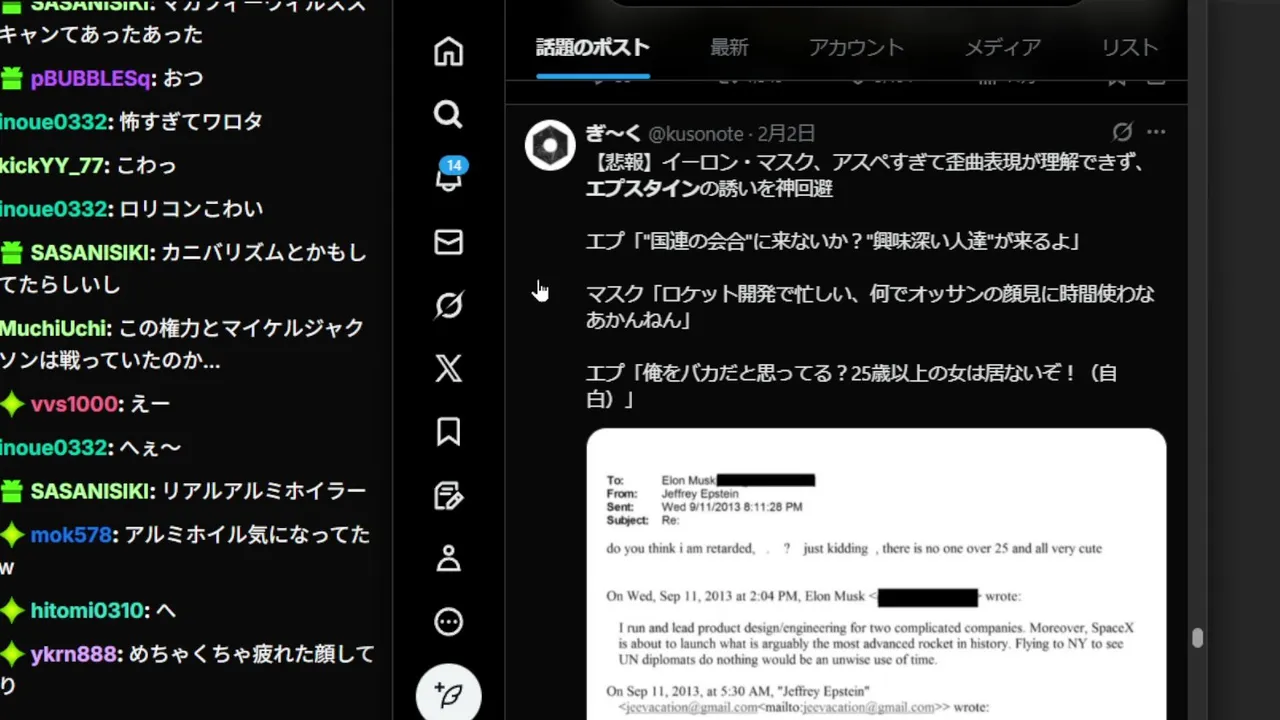Click the browser page scrollbar thumb
The height and width of the screenshot is (720, 1280).
[1197, 639]
